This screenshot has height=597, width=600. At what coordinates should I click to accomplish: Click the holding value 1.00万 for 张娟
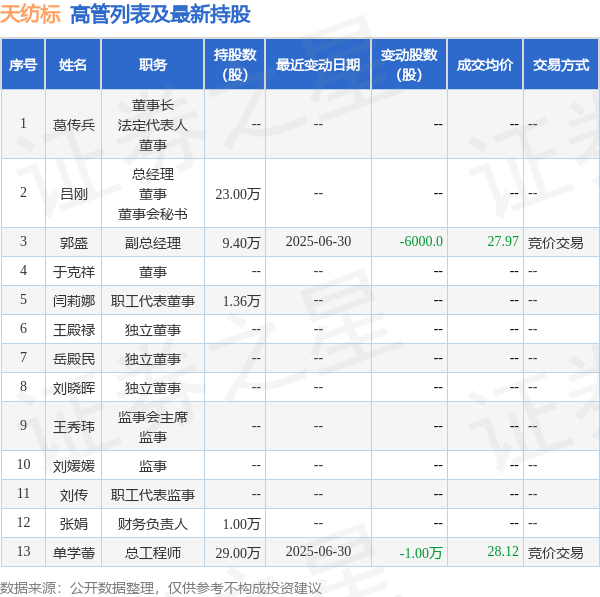pyautogui.click(x=241, y=524)
